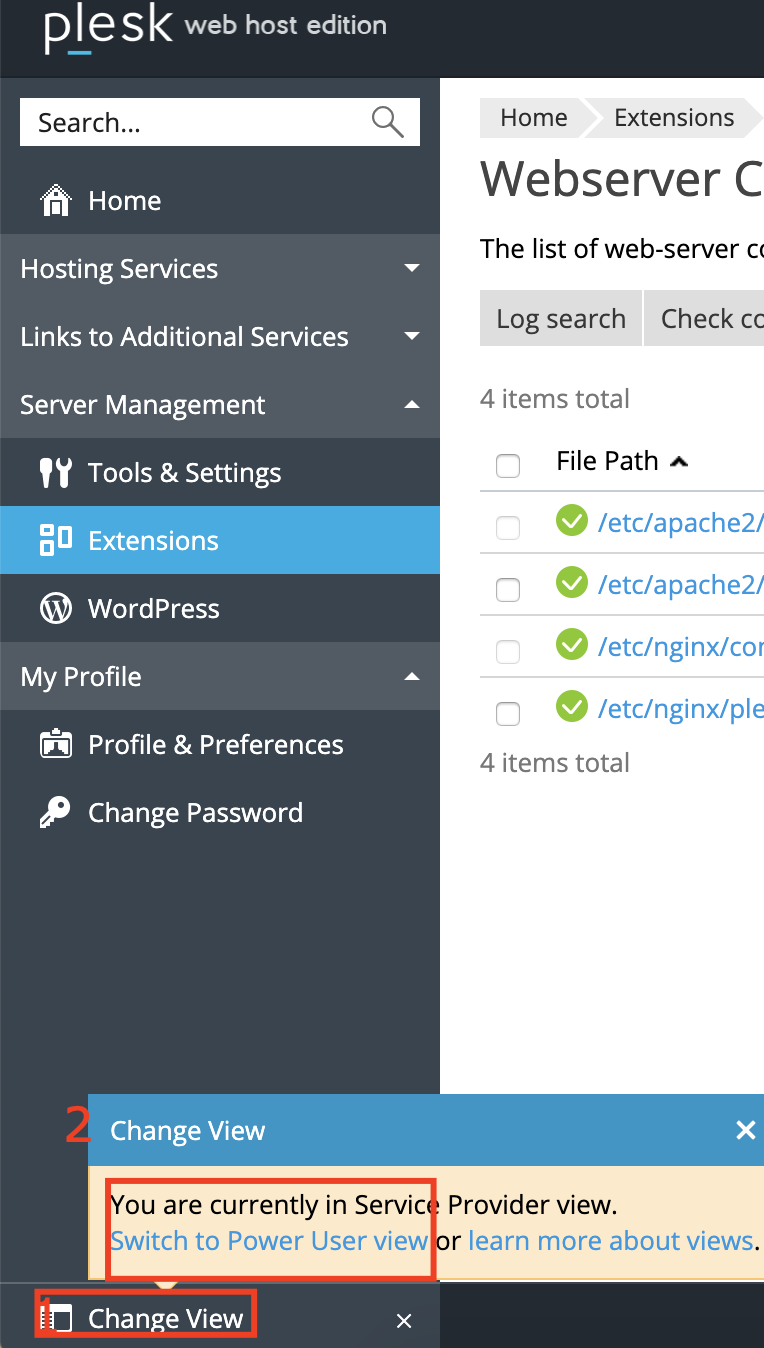Expand the Hosting Services section
Image resolution: width=764 pixels, height=1348 pixels.
point(411,269)
